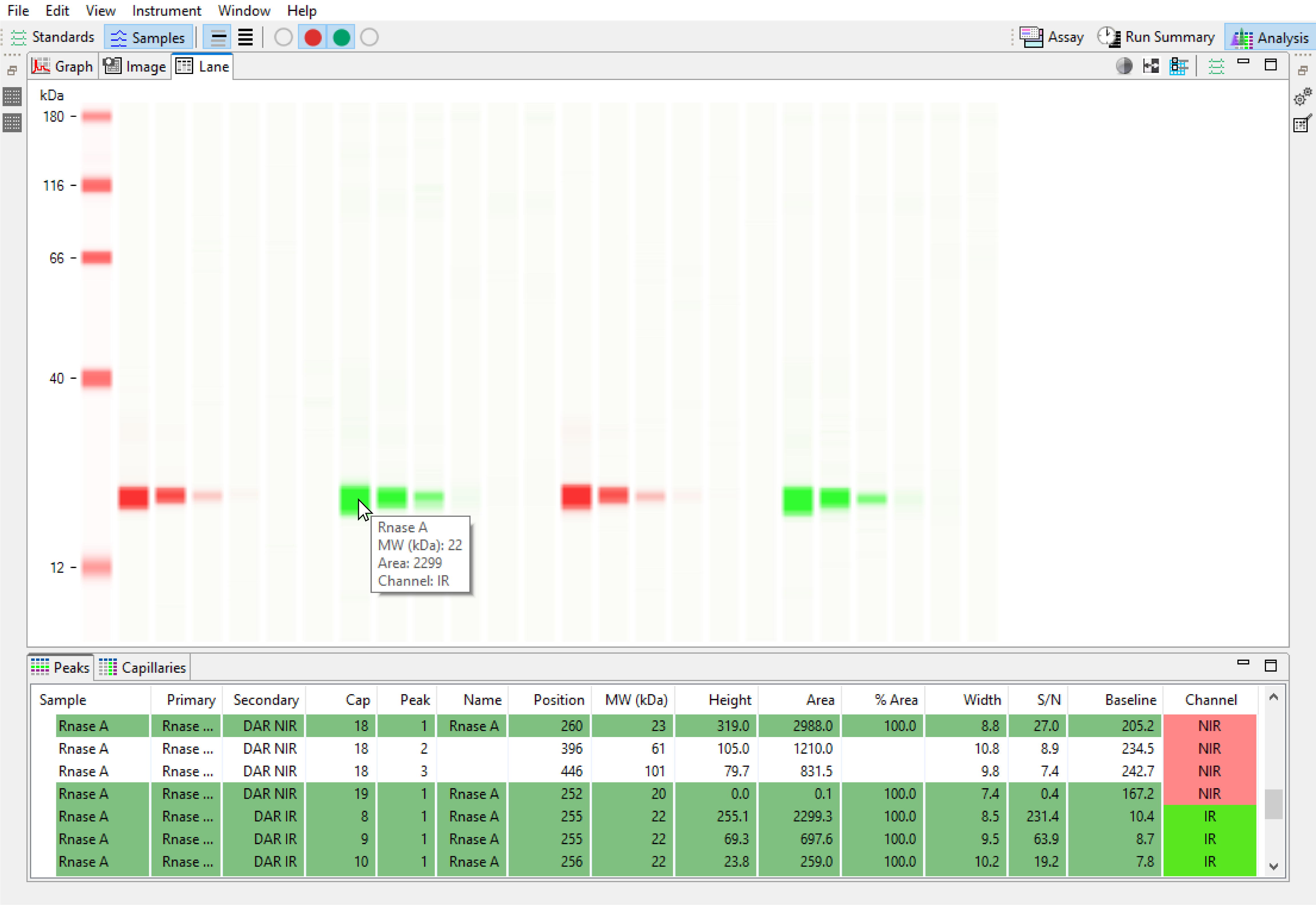
Task: Sort table by MW (kDa) column header
Action: pyautogui.click(x=633, y=700)
